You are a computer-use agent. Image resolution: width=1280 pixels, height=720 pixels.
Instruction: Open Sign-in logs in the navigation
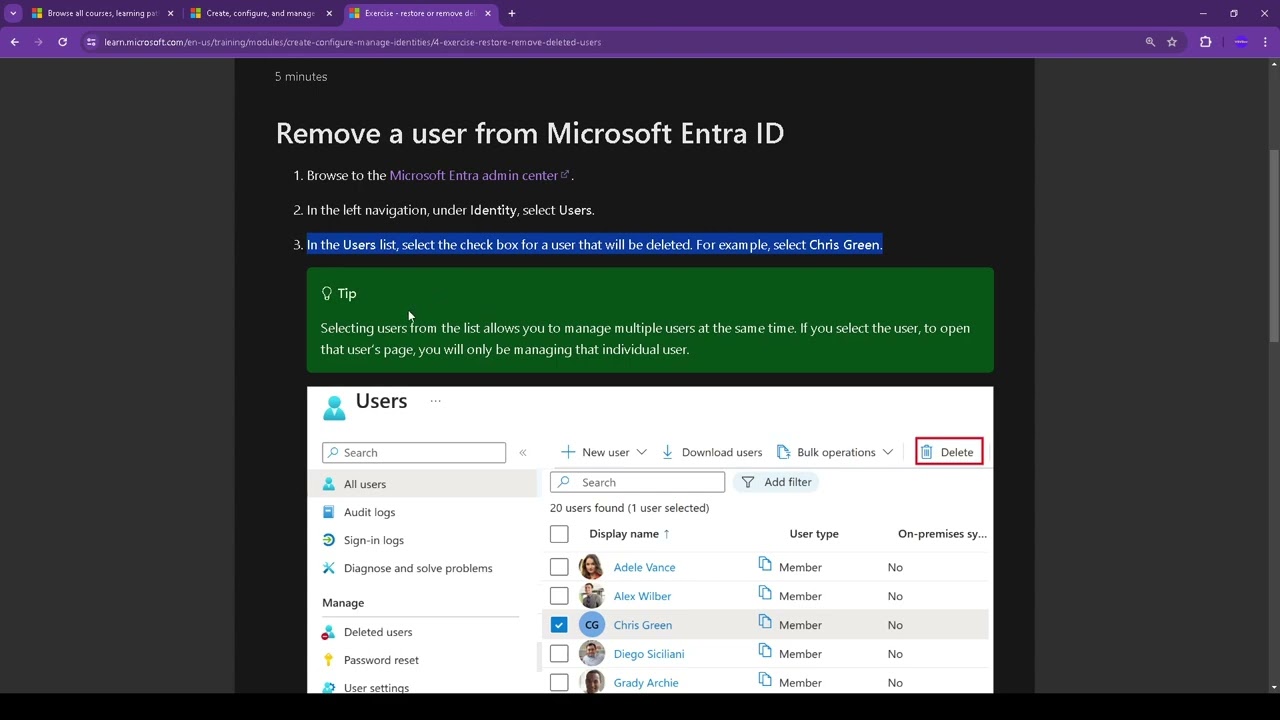pos(374,540)
